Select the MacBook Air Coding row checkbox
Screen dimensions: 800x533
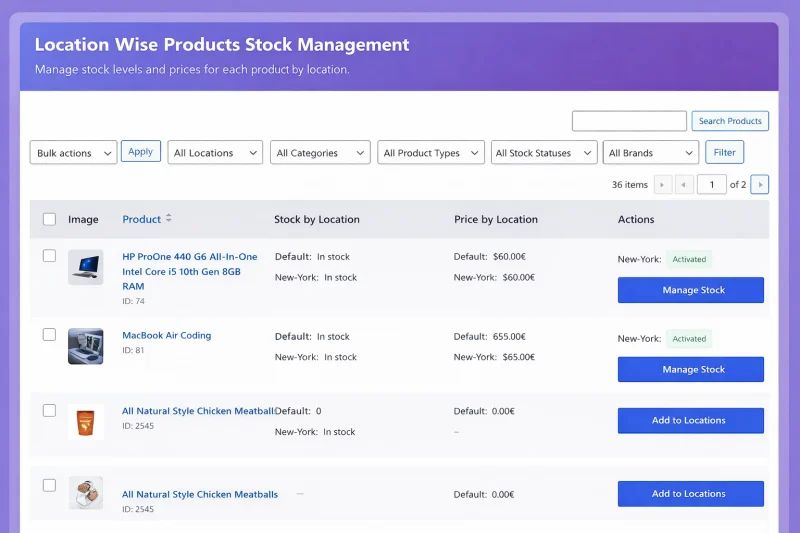49,335
